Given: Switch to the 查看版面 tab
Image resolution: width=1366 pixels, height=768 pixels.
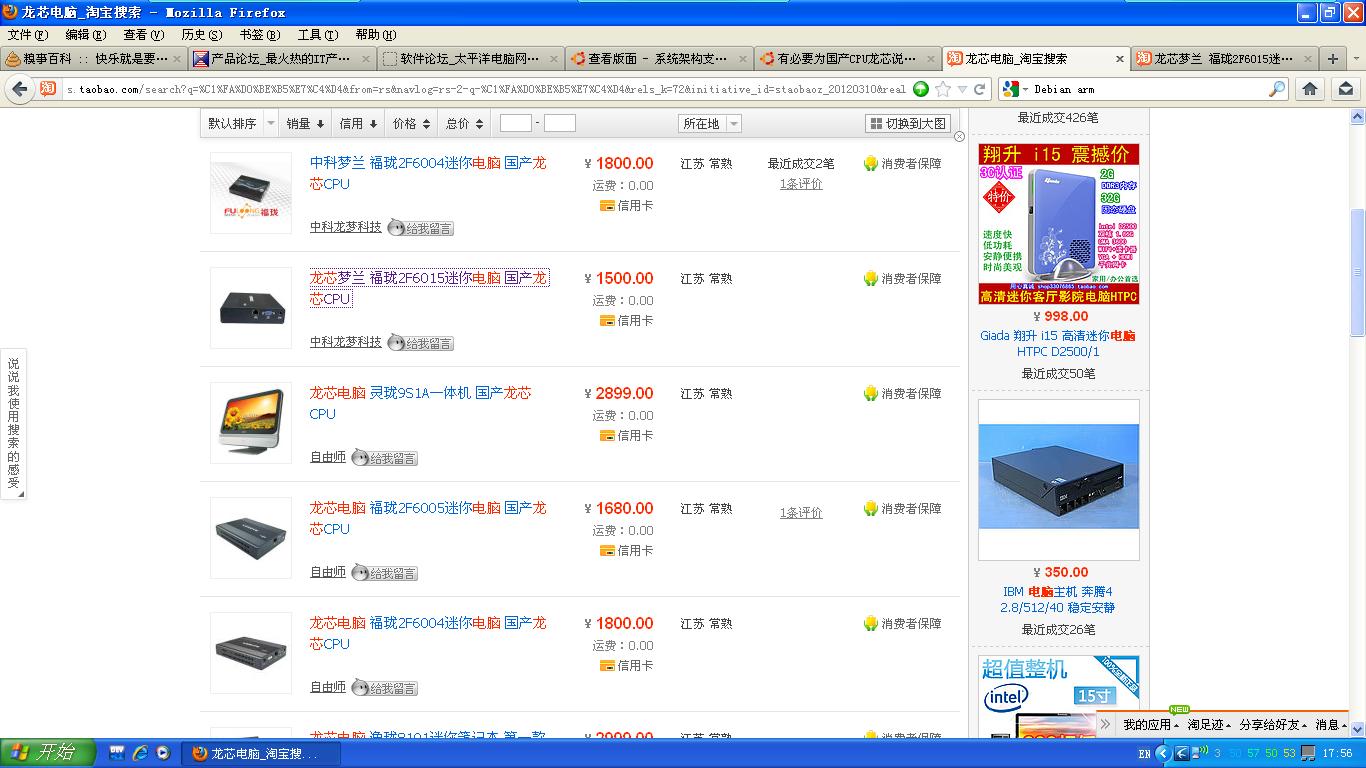Looking at the screenshot, I should 659,58.
